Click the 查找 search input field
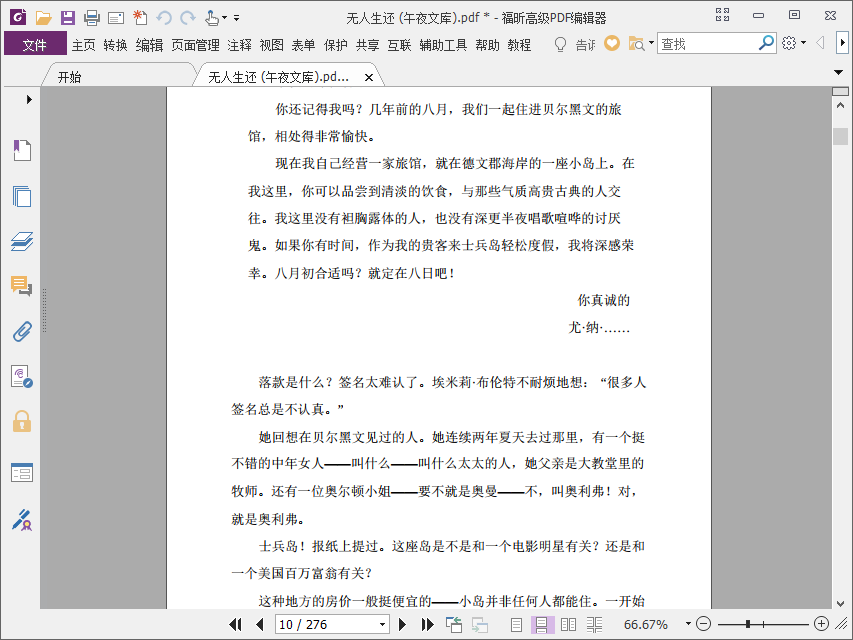Screen dimensions: 853x640 click(707, 43)
